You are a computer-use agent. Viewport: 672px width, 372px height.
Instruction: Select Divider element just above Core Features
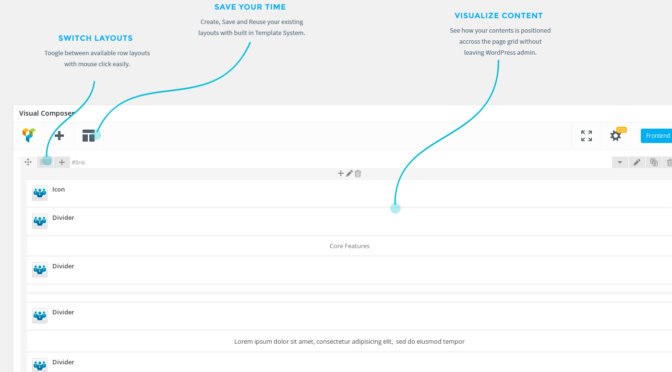pos(349,222)
